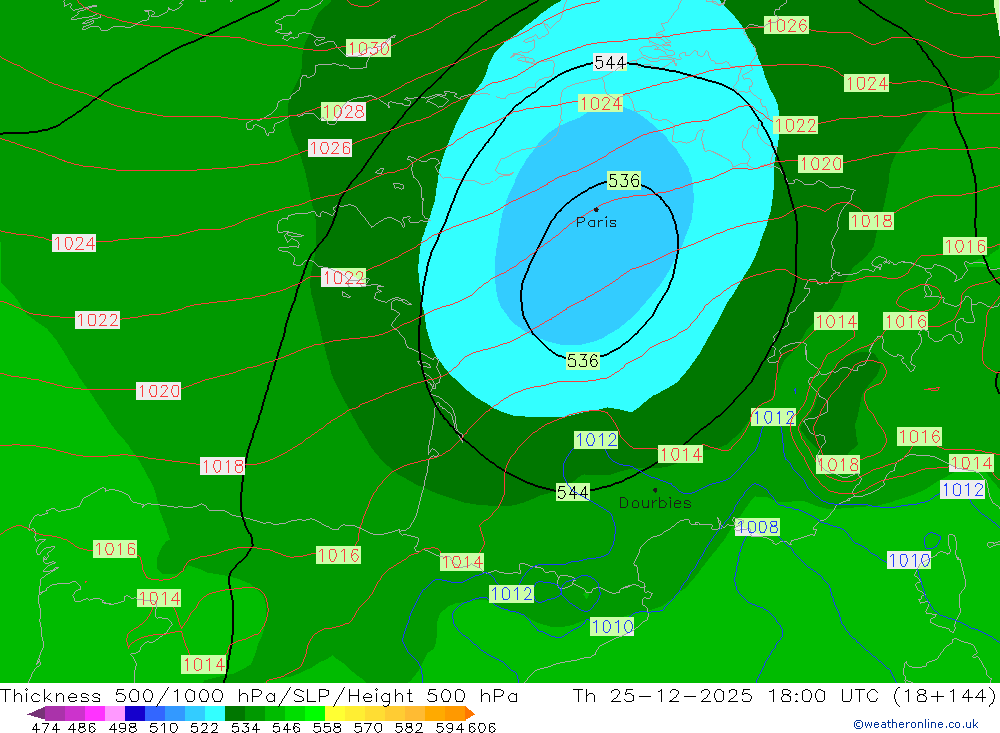The image size is (1000, 733).
Task: Select the 1024 label inside the cyan area
Action: [x=600, y=103]
